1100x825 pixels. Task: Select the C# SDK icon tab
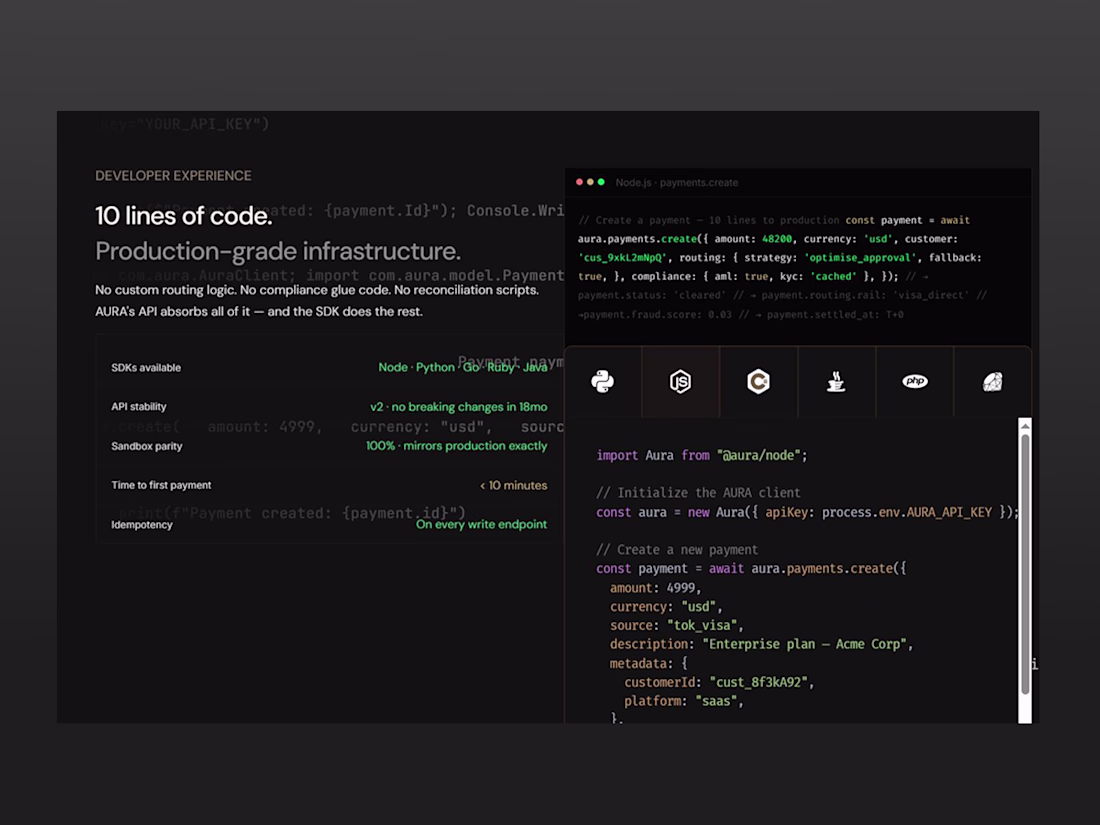click(x=758, y=382)
